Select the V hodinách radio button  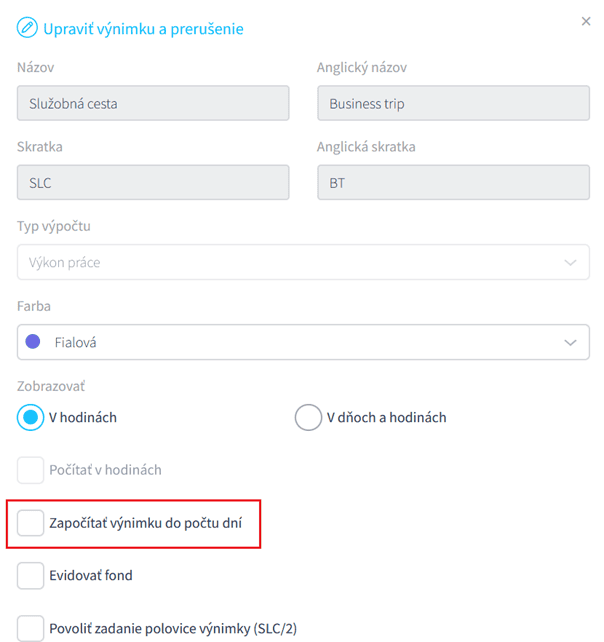31,417
